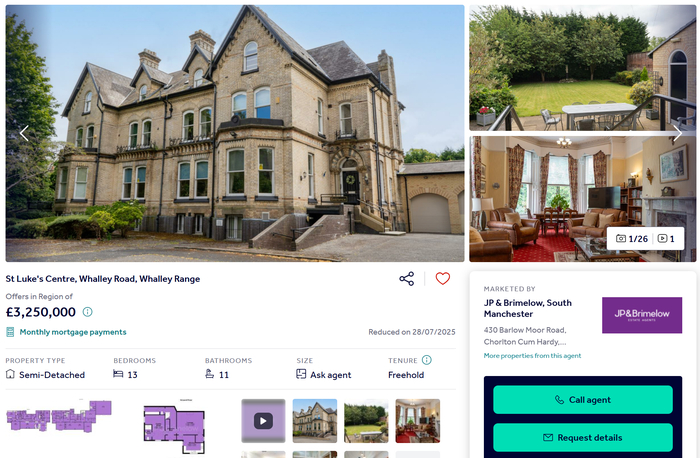Screen dimensions: 700x458
Task: Open the wide floorplan thumbnail
Action: (x=59, y=416)
